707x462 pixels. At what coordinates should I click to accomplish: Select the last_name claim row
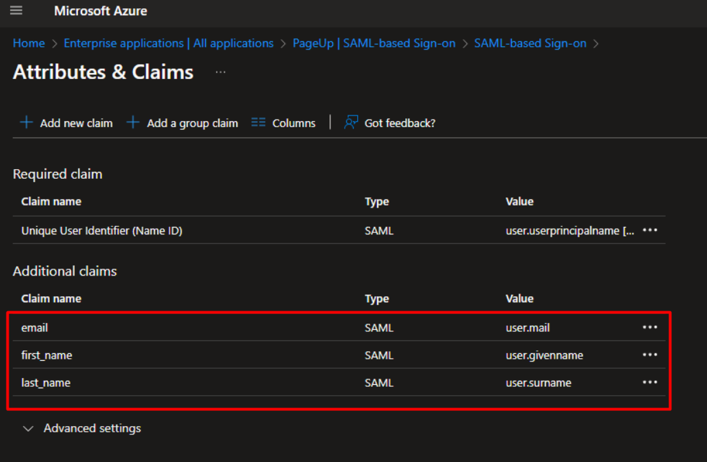(46, 382)
